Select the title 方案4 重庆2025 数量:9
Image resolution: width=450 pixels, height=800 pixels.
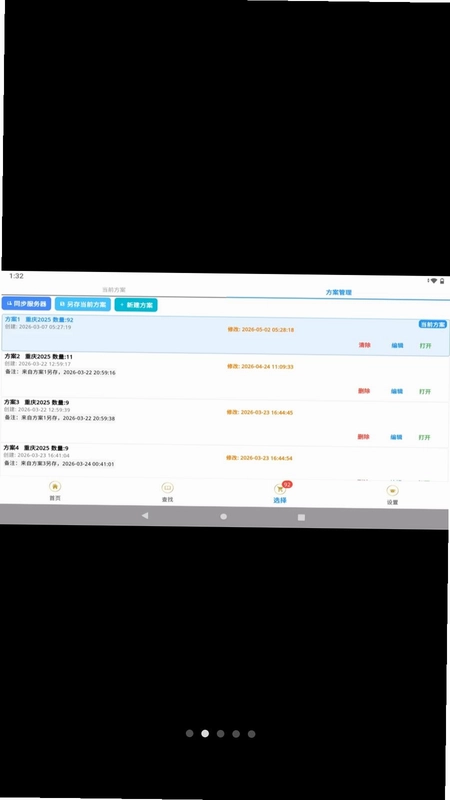click(36, 448)
